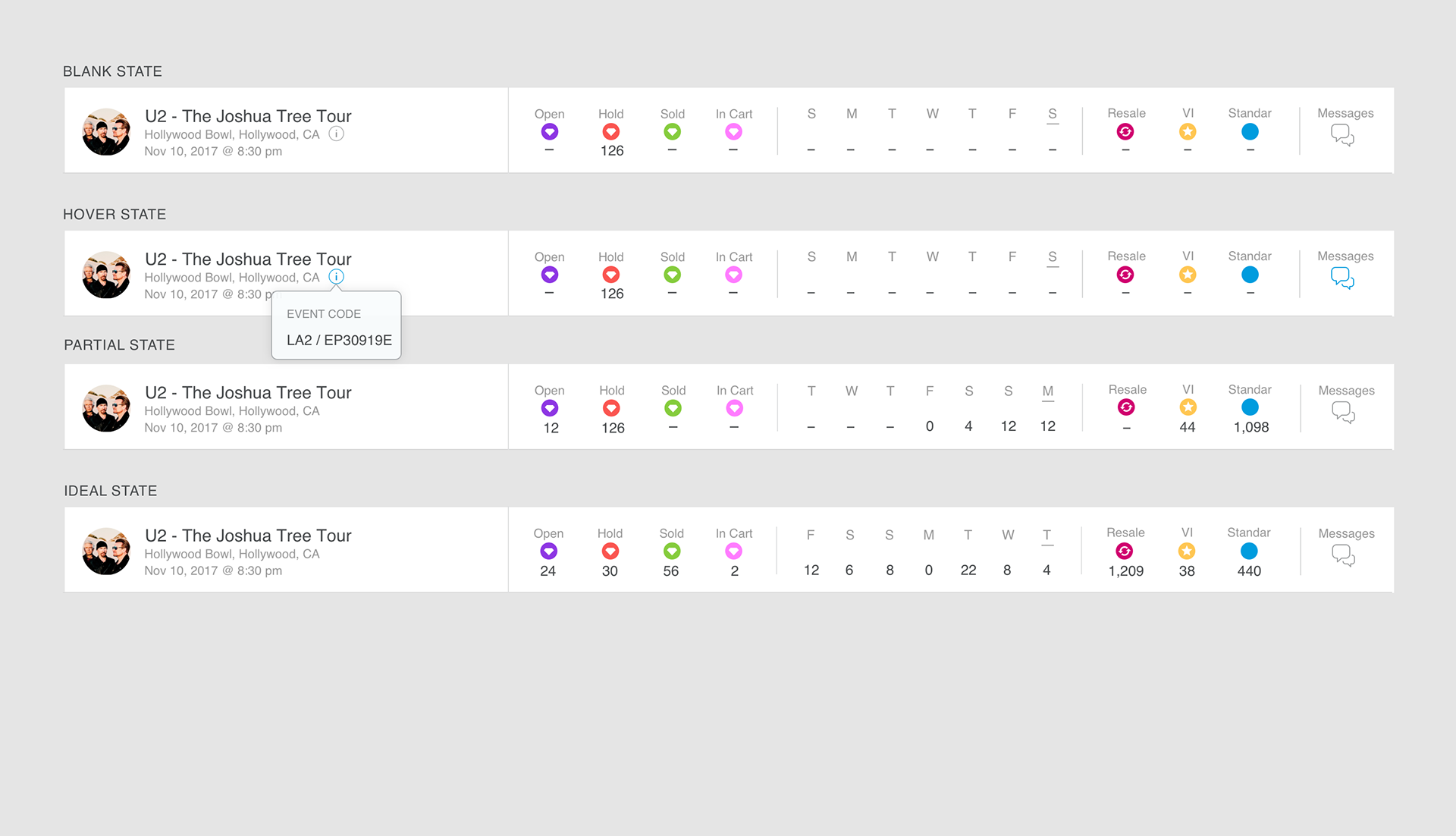The width and height of the screenshot is (1456, 836).
Task: Select the underlined M day in Partial State row
Action: (1048, 392)
